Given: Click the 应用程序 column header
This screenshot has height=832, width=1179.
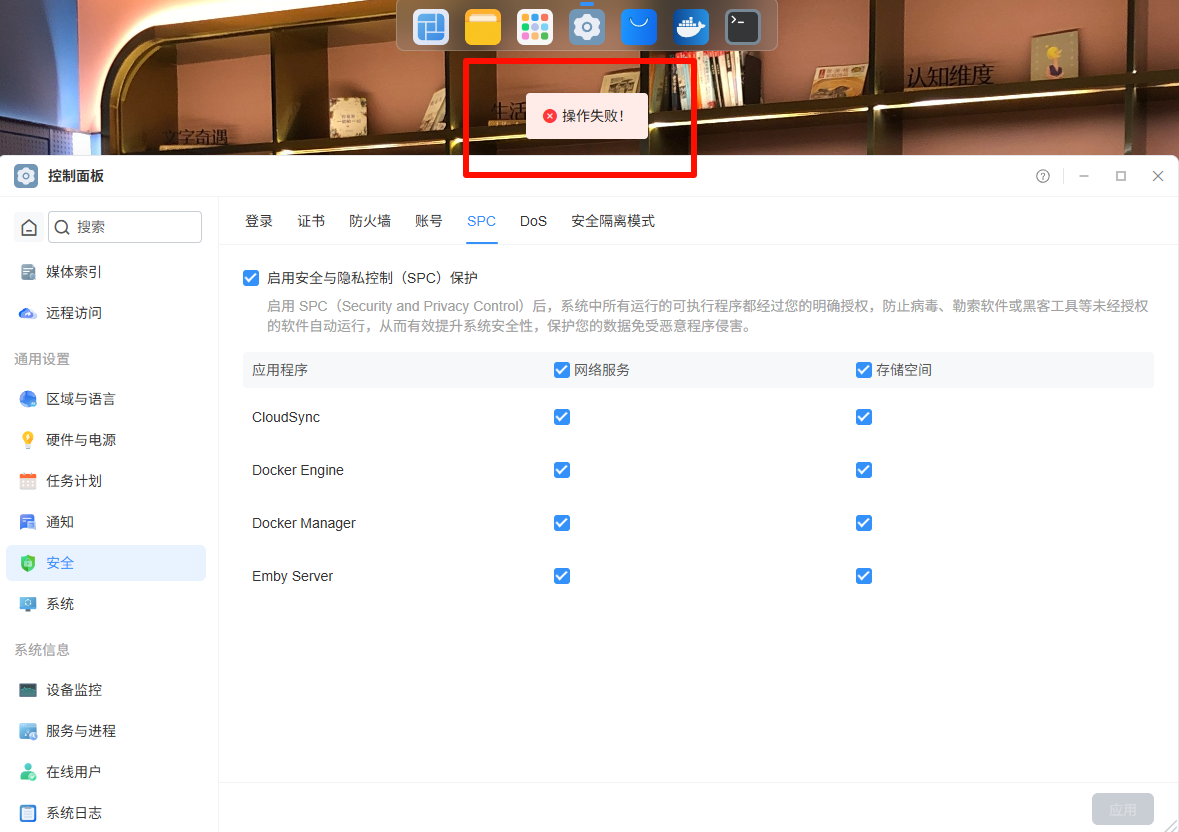Looking at the screenshot, I should [280, 370].
